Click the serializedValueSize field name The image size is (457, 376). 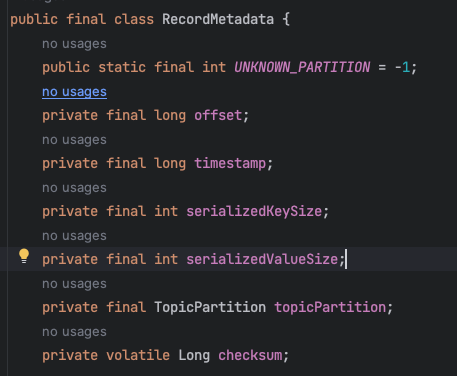262,260
